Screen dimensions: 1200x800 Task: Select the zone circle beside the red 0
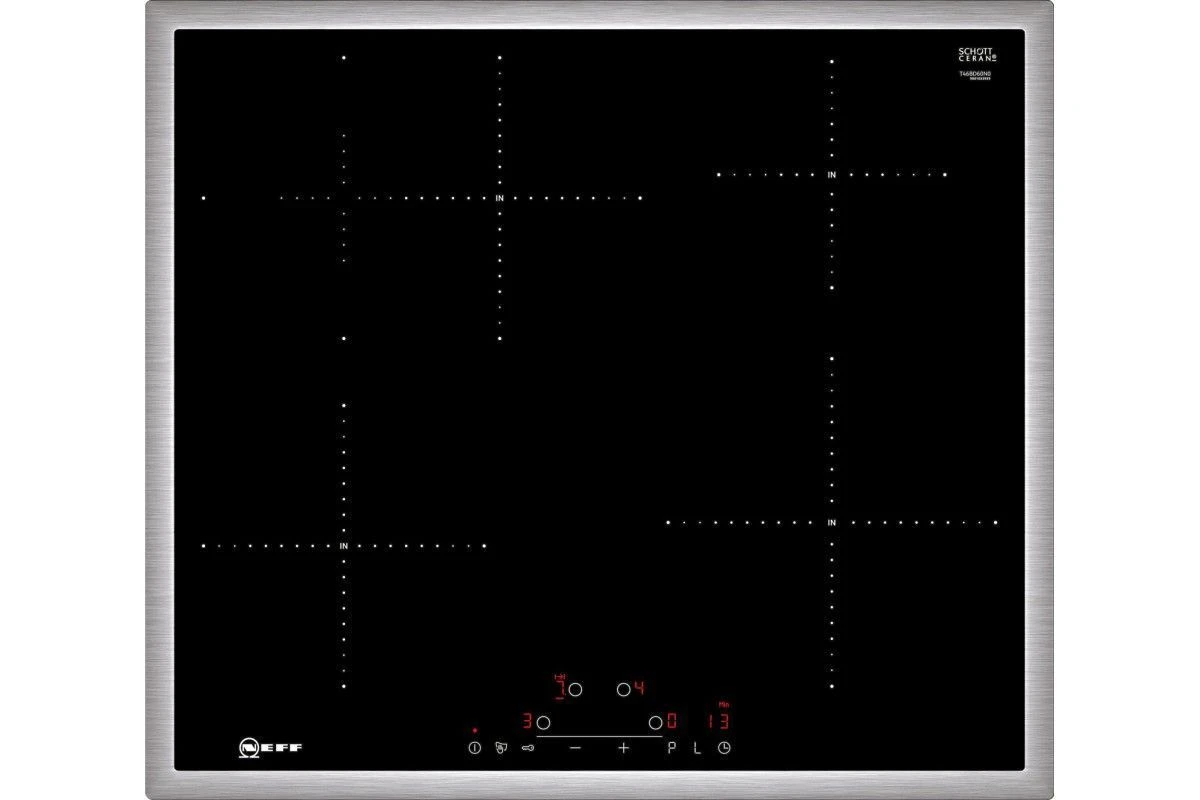pos(655,721)
